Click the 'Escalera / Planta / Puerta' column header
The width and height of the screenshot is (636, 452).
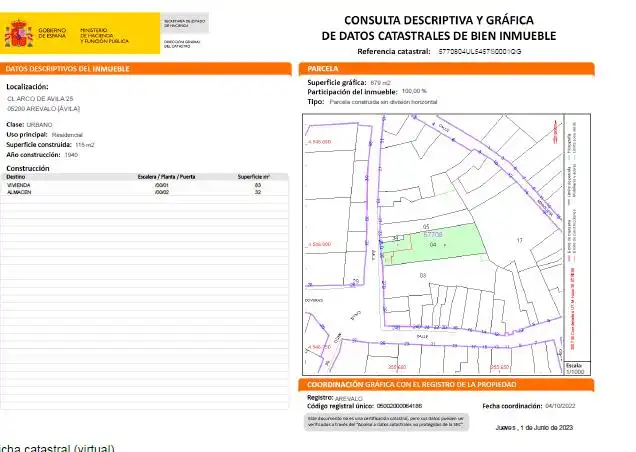pyautogui.click(x=166, y=177)
